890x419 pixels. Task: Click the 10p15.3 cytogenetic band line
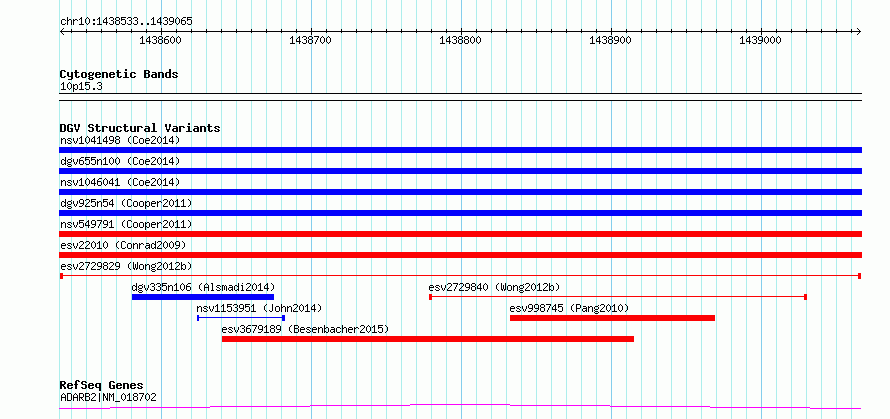460,97
